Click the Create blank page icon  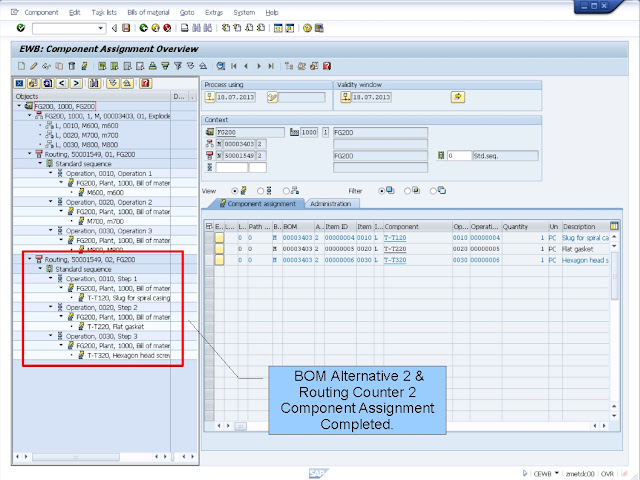click(21, 66)
